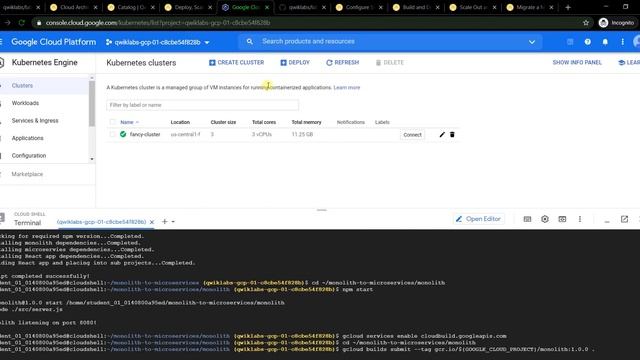
Task: Open the Learn more link
Action: click(347, 87)
